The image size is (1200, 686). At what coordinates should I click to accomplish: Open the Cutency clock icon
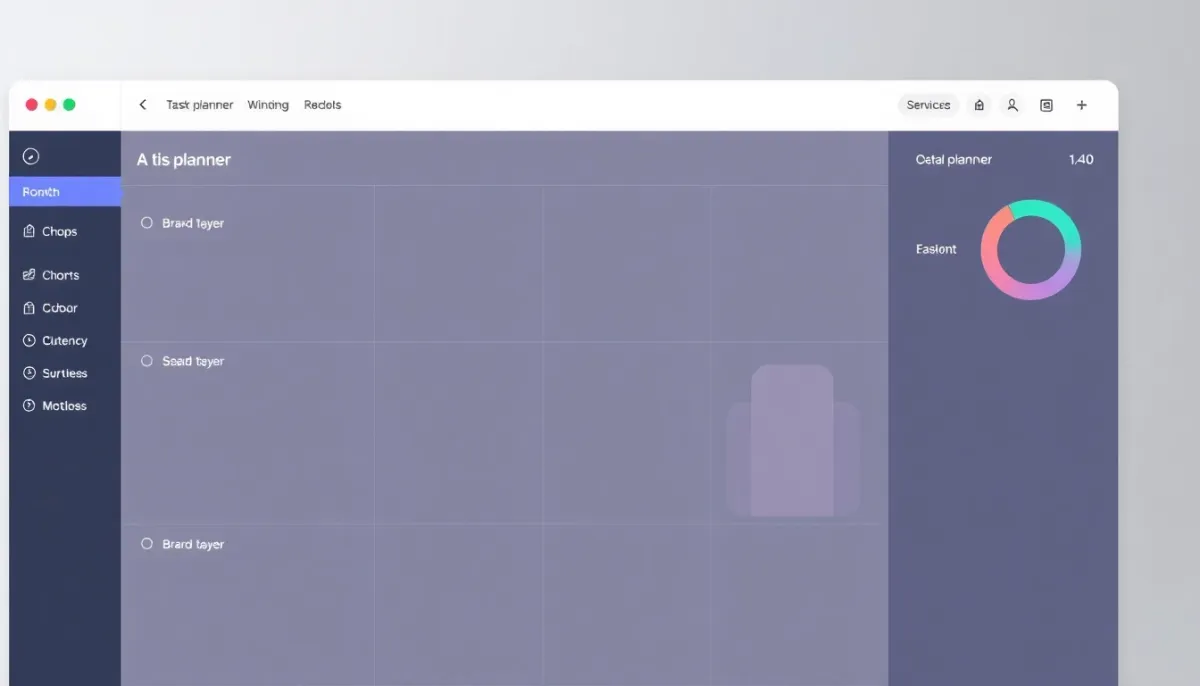tap(29, 341)
